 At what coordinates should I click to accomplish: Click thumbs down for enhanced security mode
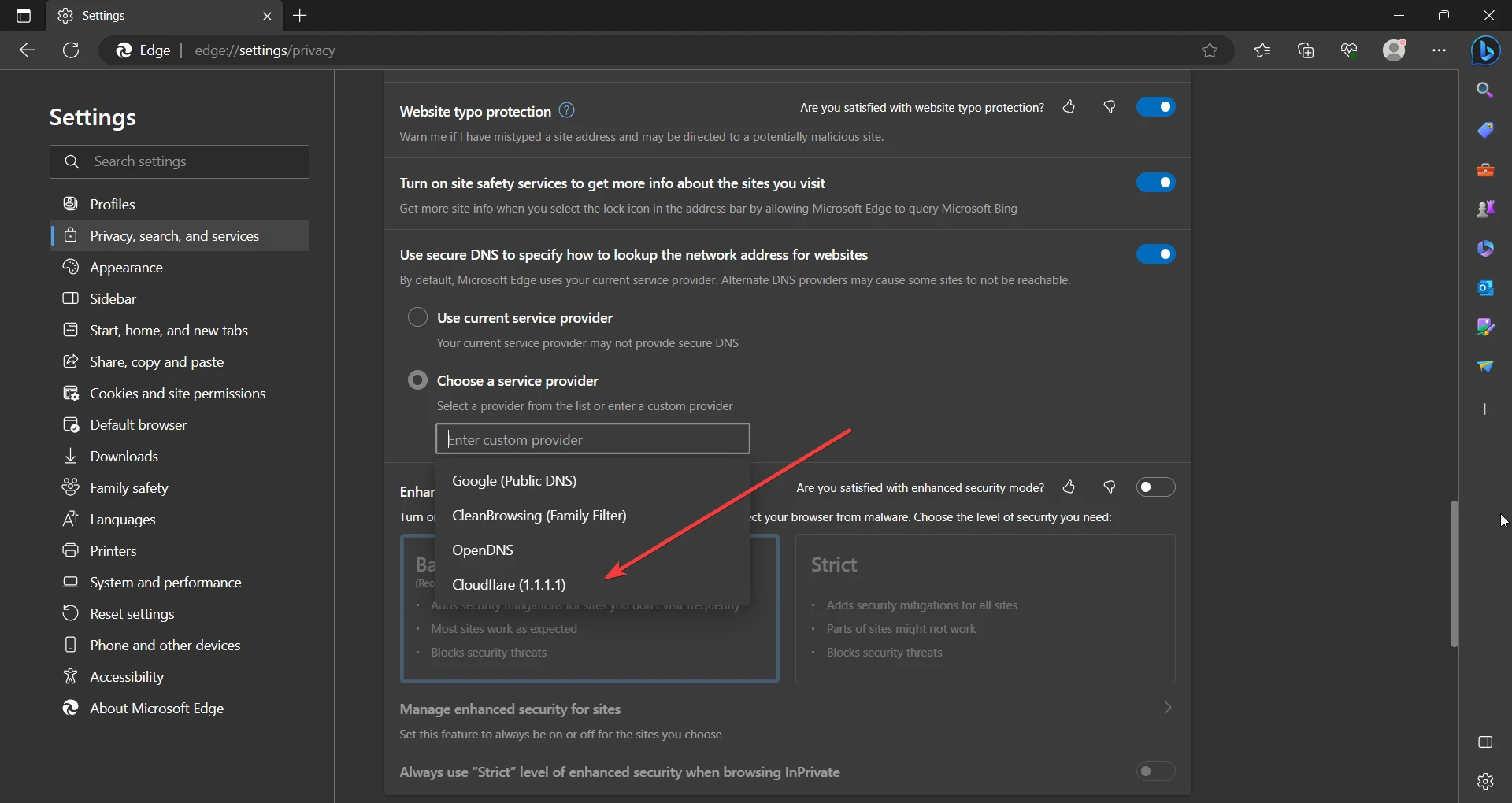coord(1110,487)
